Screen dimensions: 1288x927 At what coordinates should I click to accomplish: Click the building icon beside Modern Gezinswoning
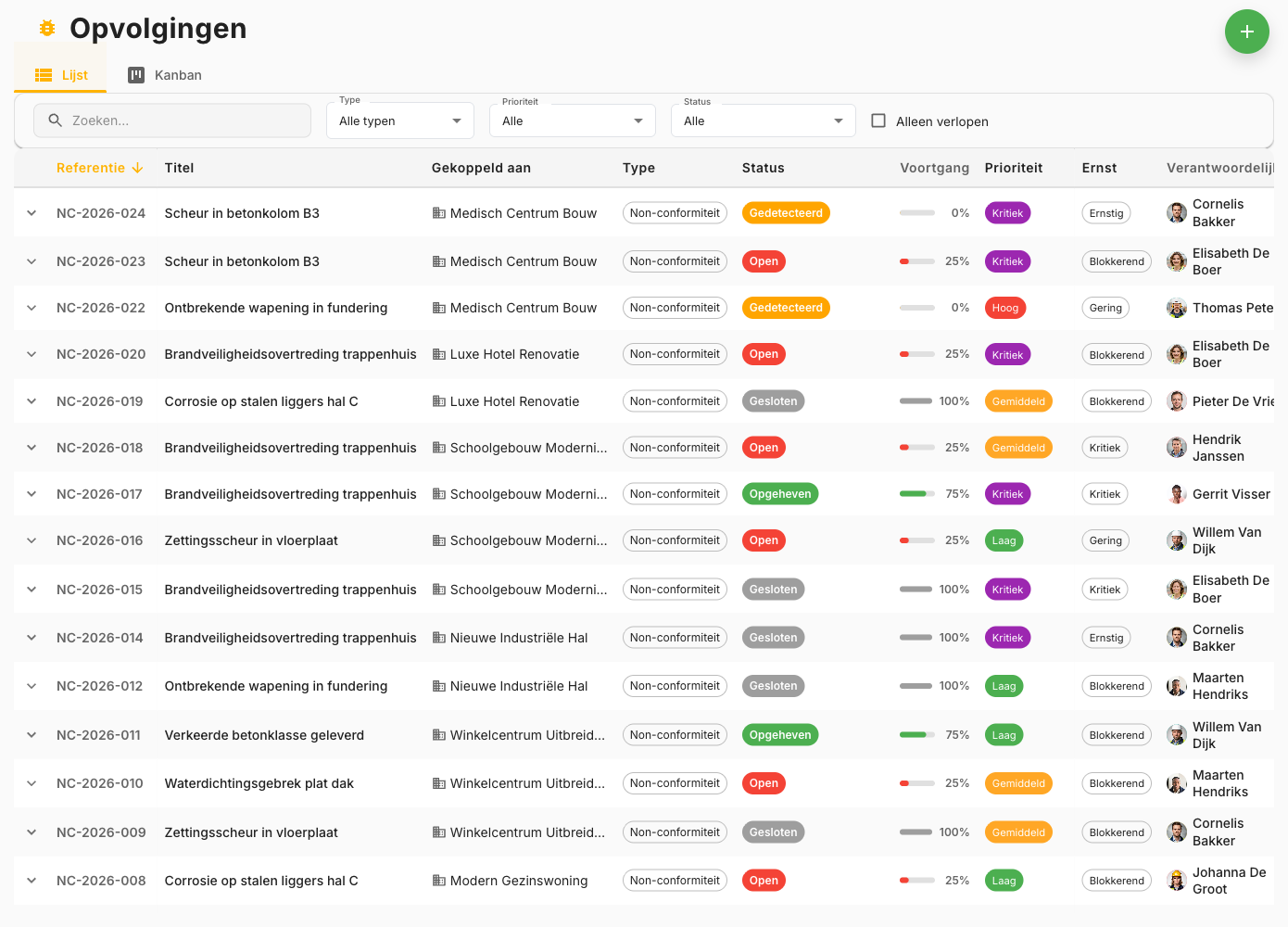(437, 880)
